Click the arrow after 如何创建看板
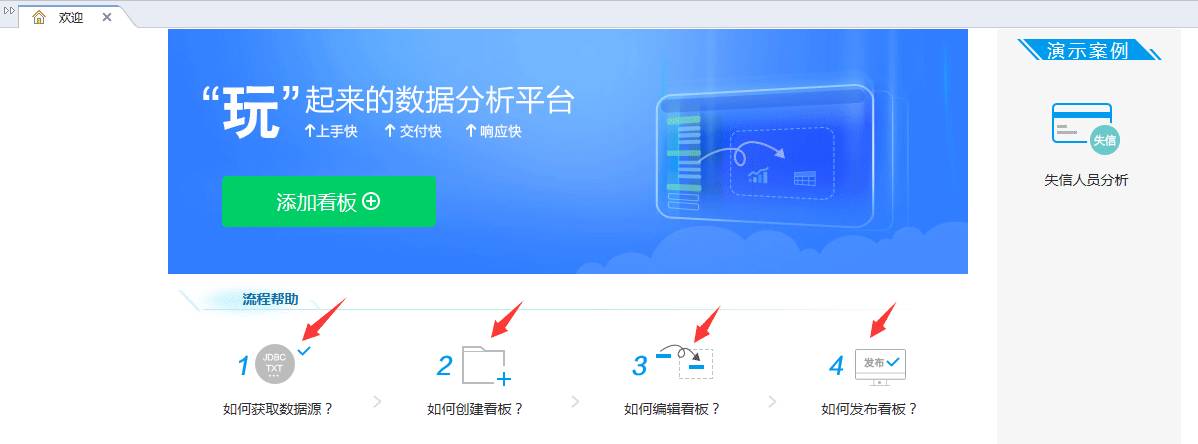The height and width of the screenshot is (444, 1198). (x=575, y=401)
